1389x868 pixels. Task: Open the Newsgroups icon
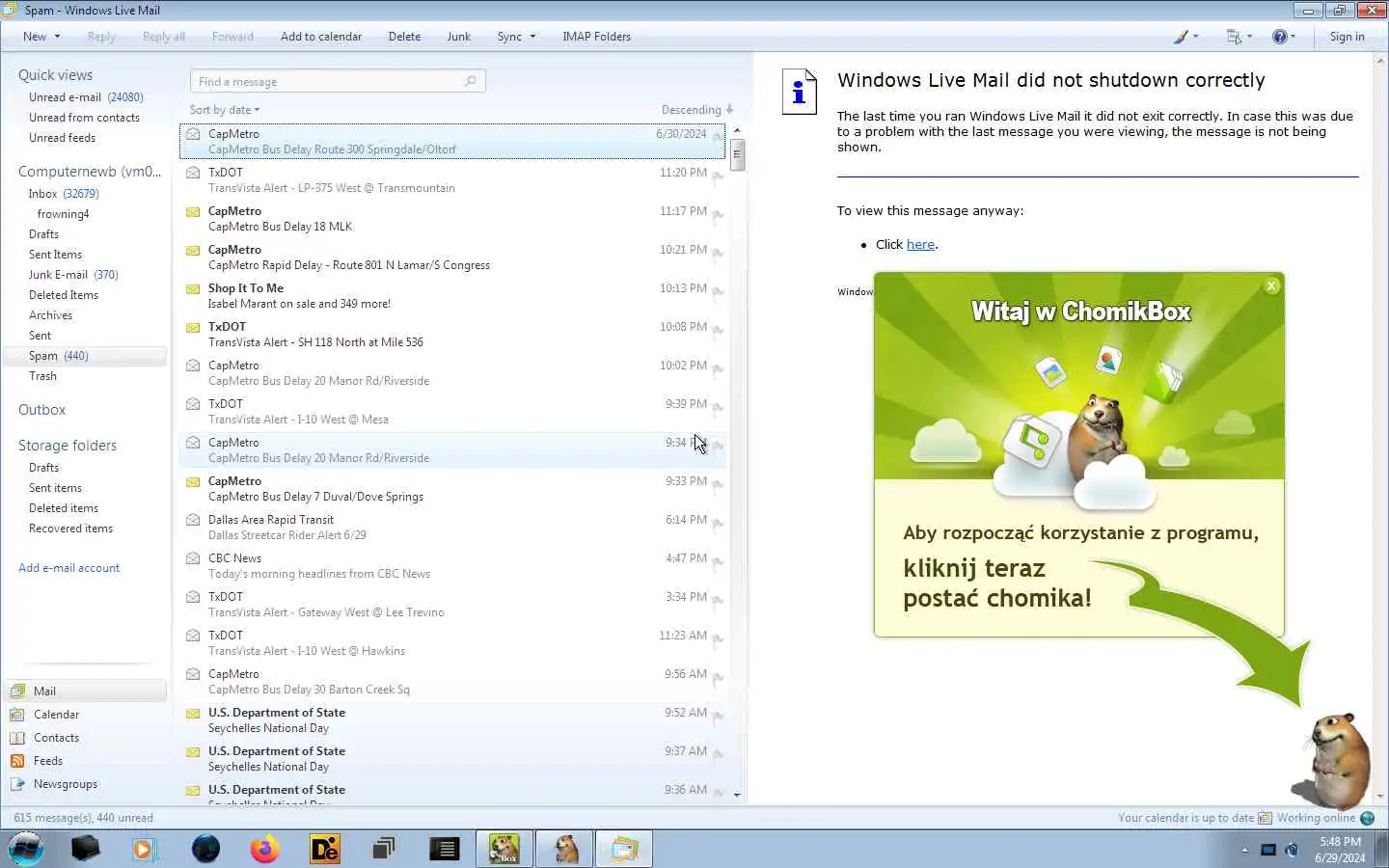coord(17,783)
